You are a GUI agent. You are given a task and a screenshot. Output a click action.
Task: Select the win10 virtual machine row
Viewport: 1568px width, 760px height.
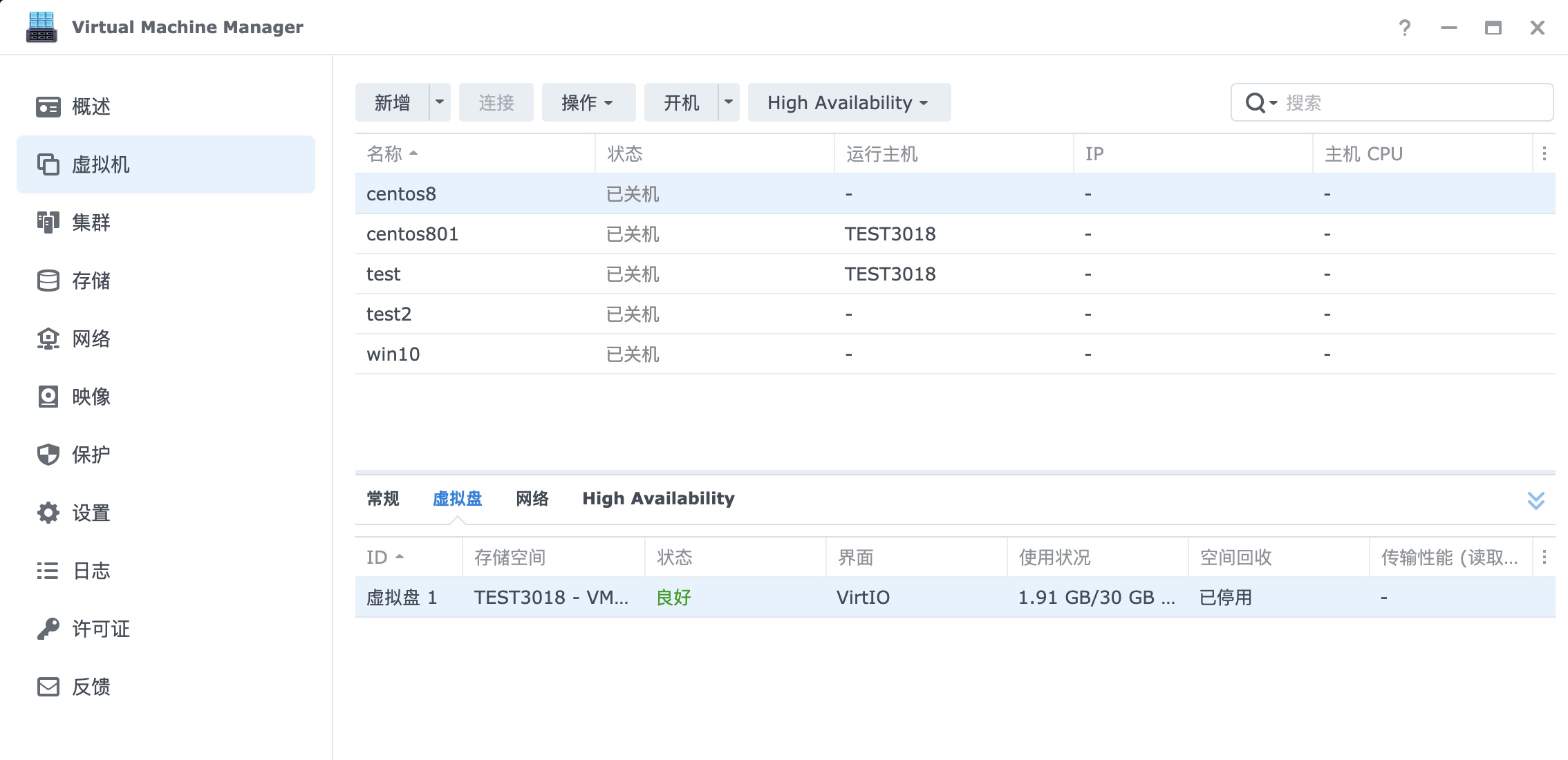click(x=955, y=354)
